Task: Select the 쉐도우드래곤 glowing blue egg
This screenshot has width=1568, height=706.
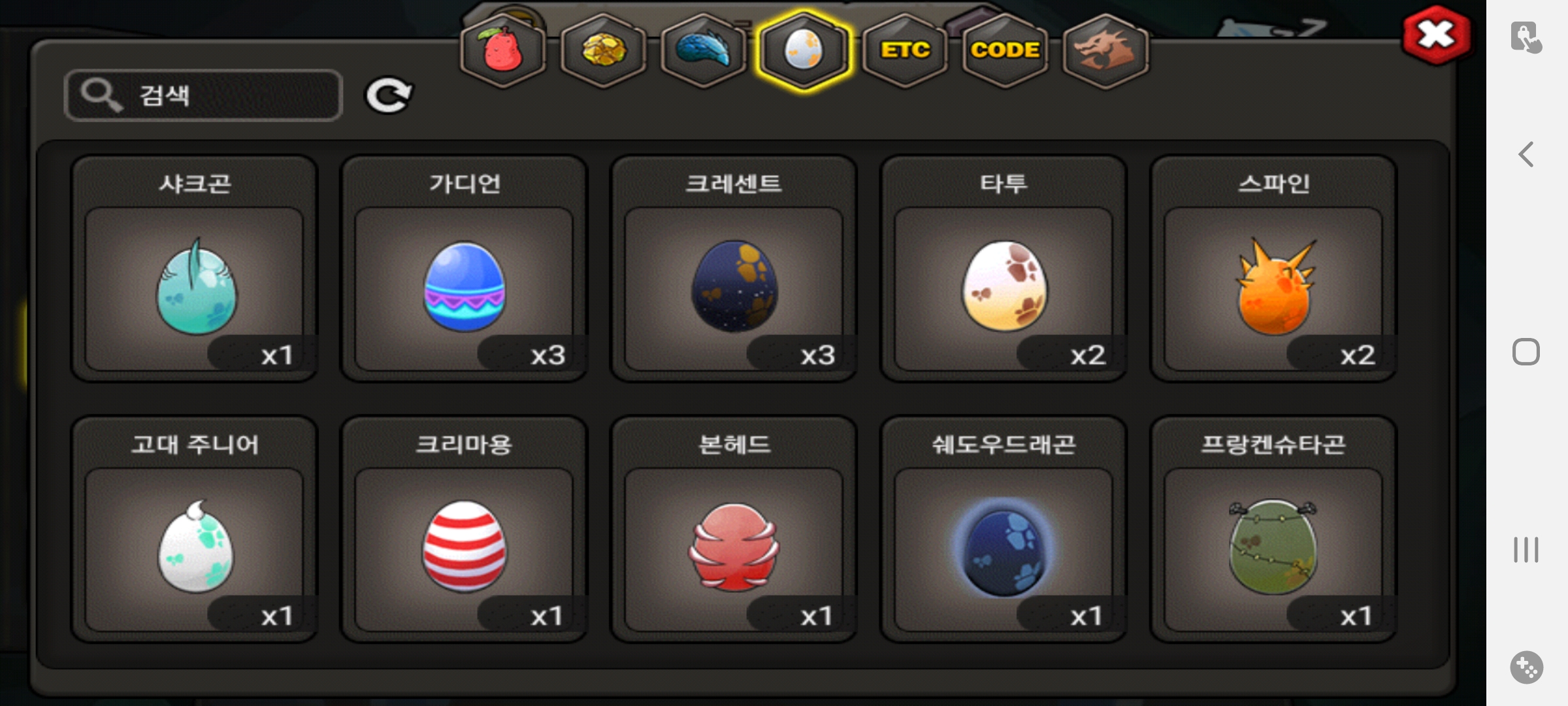Action: pyautogui.click(x=1004, y=529)
